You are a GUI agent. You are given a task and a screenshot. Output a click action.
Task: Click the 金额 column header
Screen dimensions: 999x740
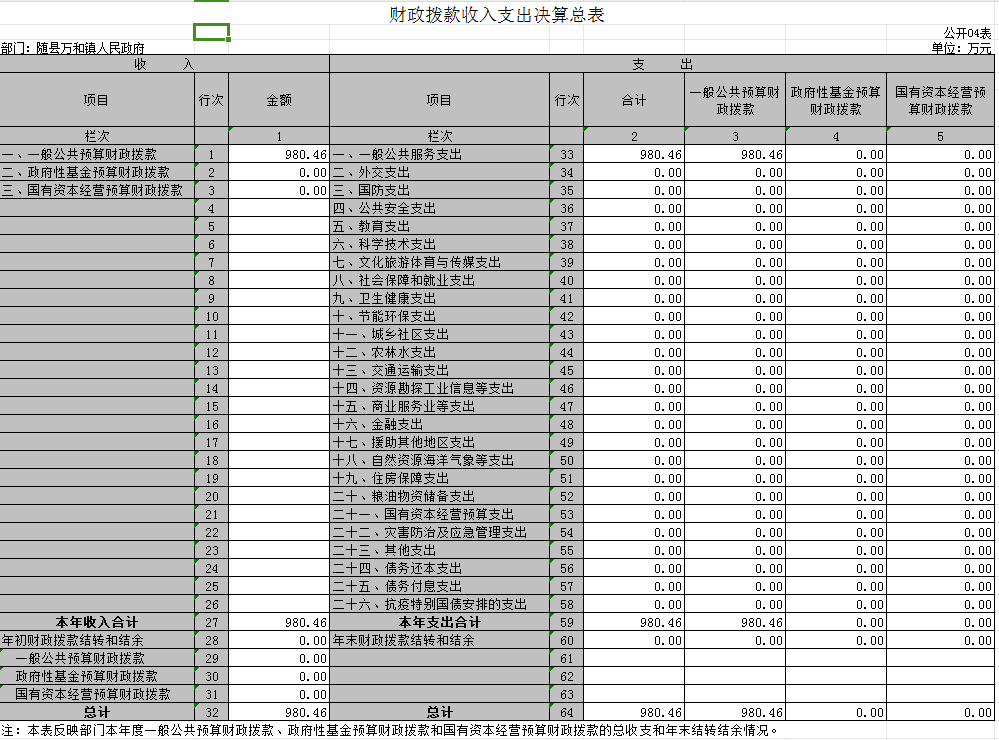(x=279, y=100)
